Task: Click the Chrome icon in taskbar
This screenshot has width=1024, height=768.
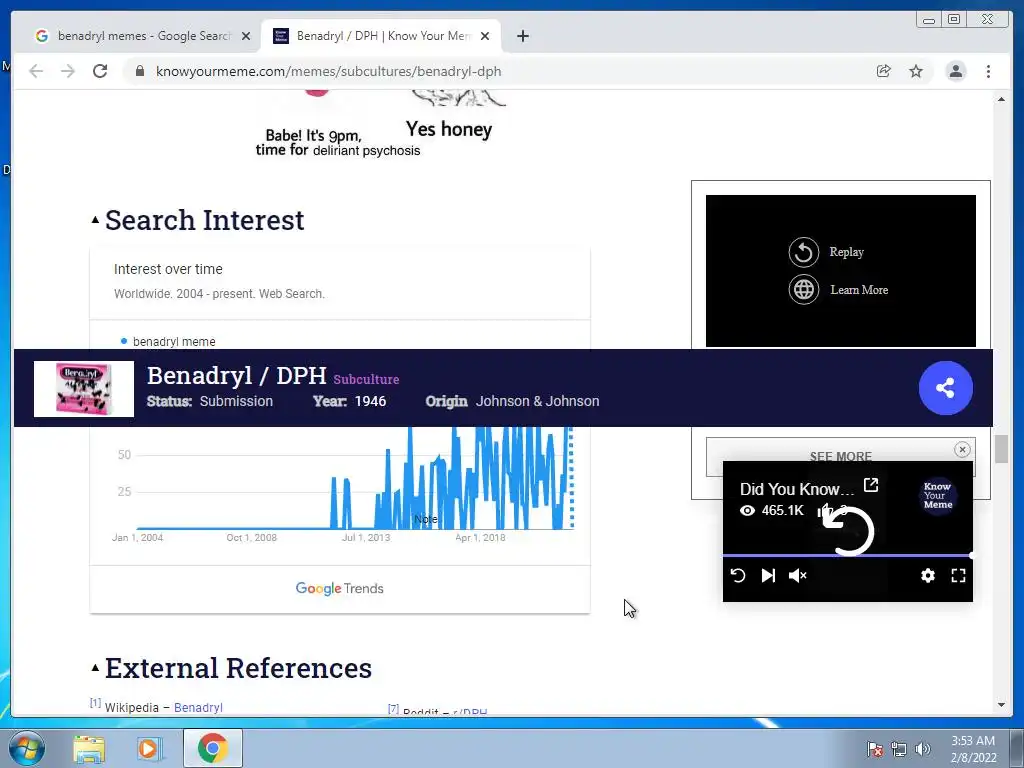Action: (x=213, y=748)
